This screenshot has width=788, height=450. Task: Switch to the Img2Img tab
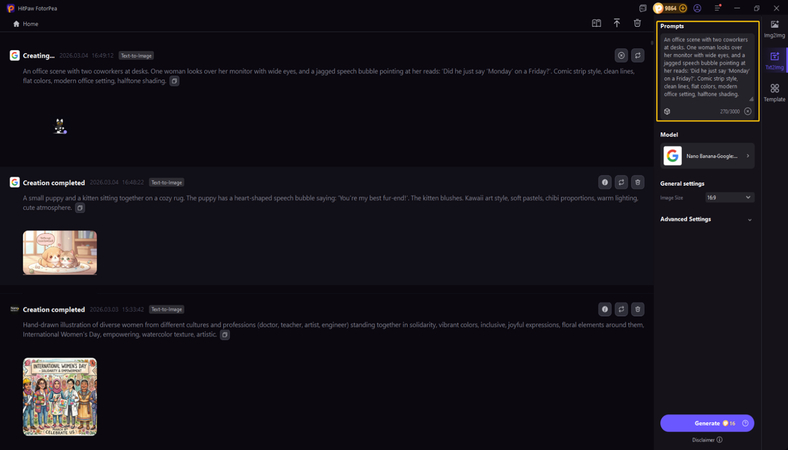coord(774,28)
